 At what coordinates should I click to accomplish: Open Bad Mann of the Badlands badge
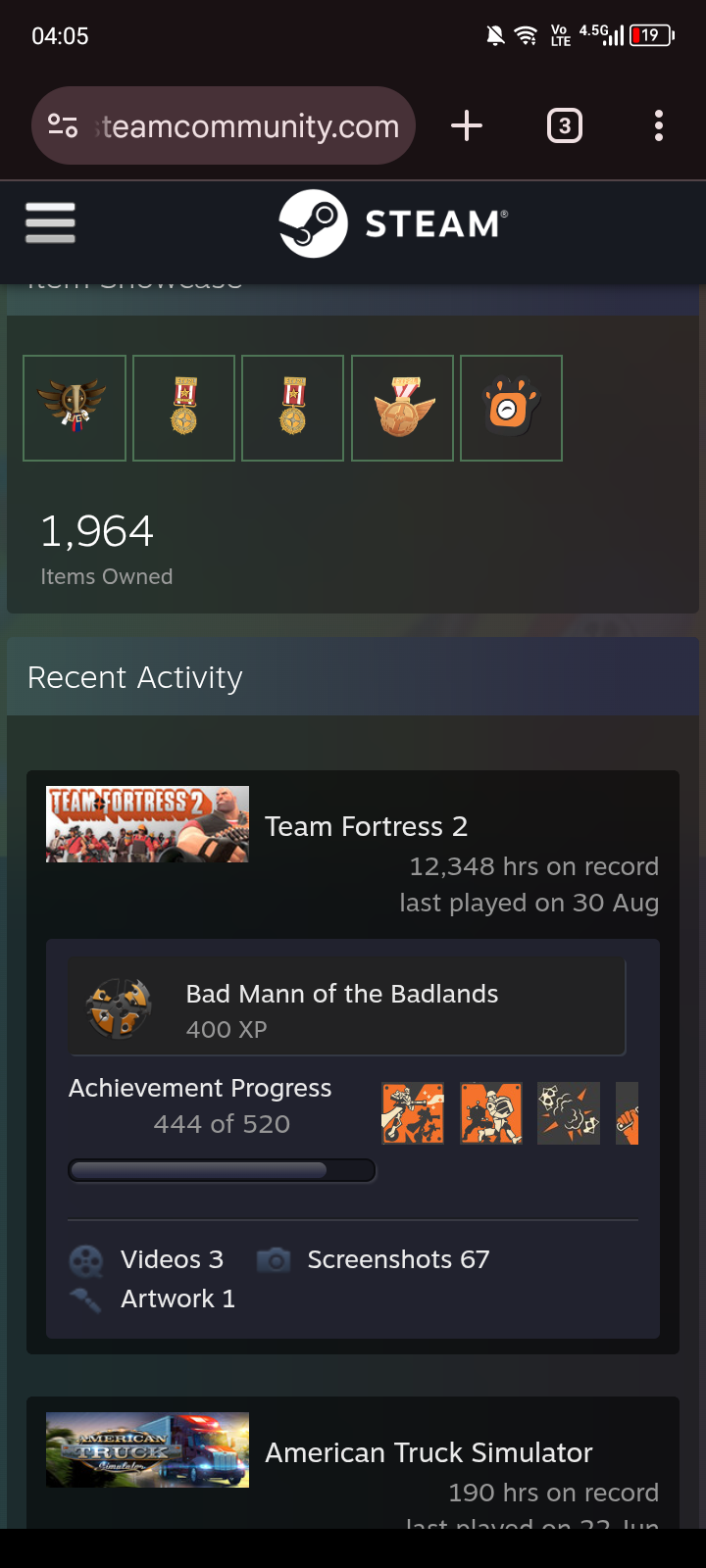pyautogui.click(x=346, y=1007)
